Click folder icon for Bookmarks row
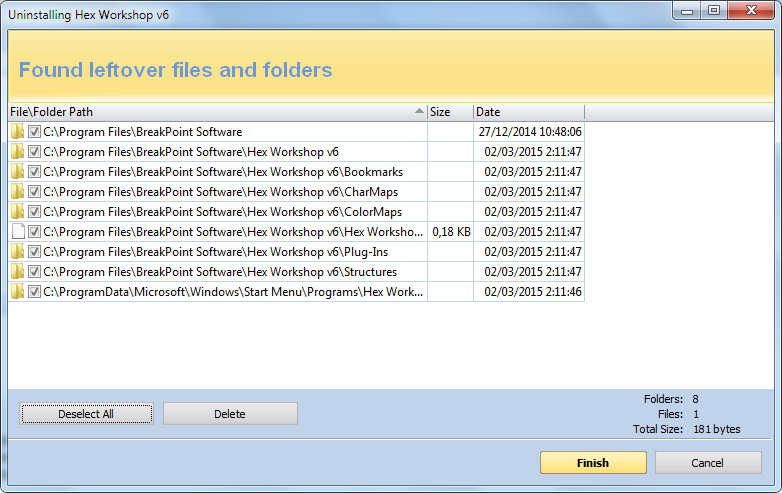 17,171
